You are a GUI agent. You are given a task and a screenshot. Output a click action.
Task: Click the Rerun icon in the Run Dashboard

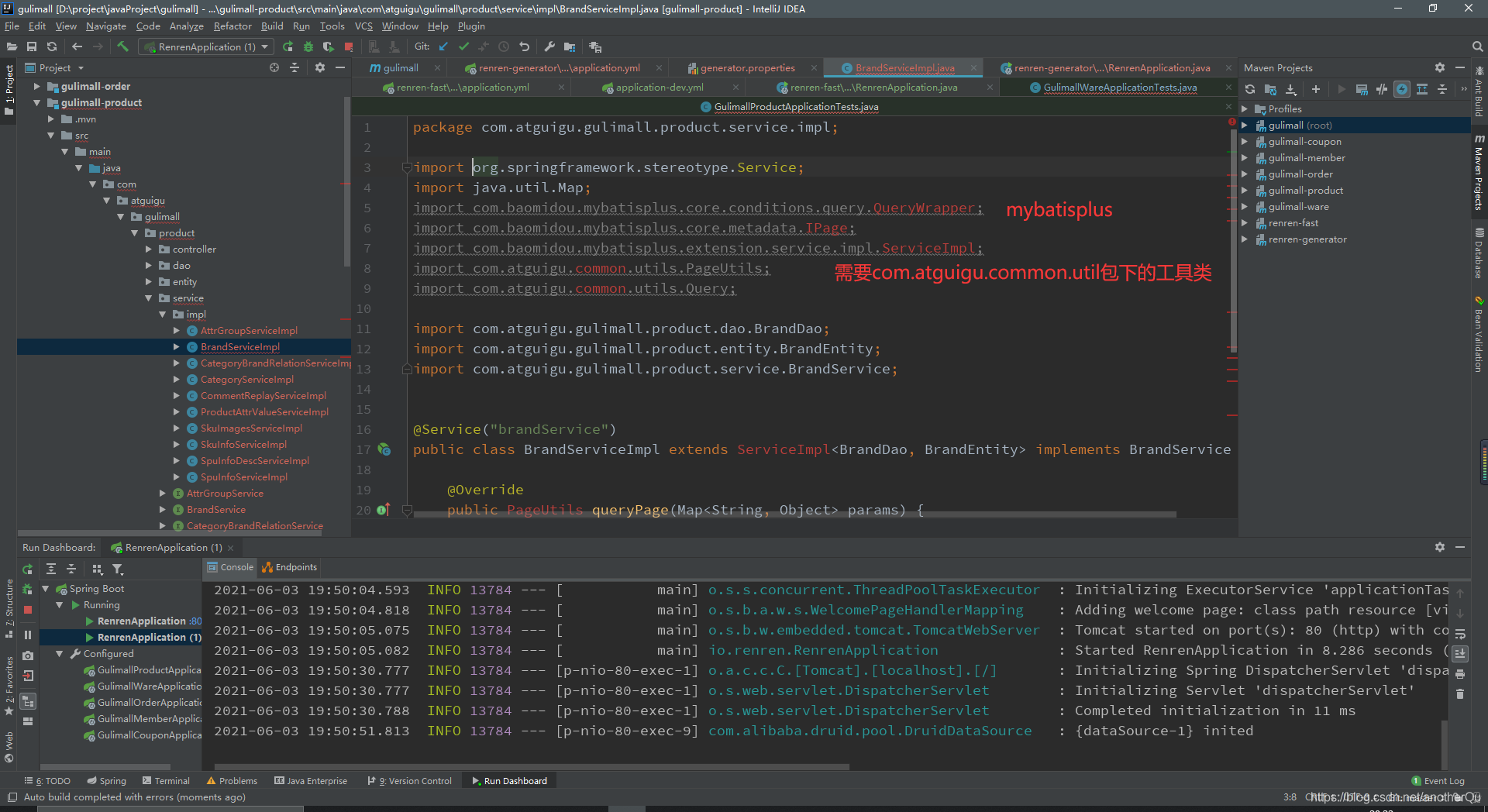[x=28, y=569]
